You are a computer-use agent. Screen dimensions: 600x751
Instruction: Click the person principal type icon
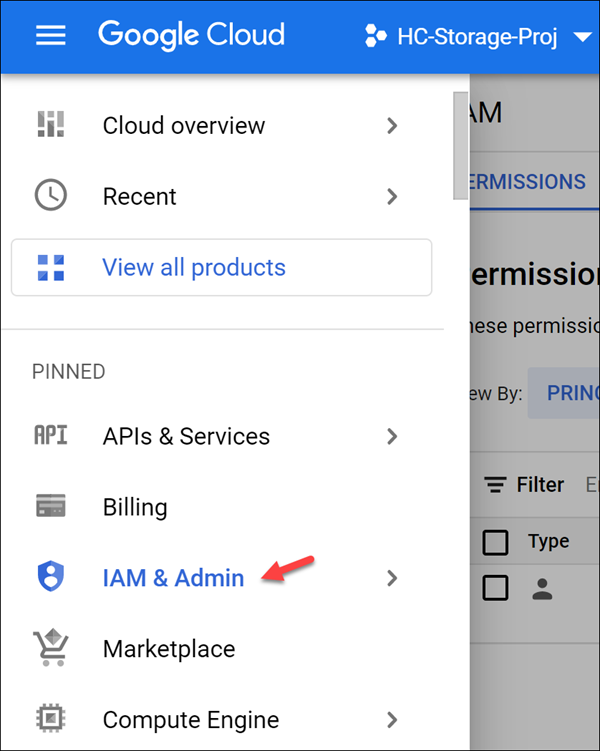542,589
